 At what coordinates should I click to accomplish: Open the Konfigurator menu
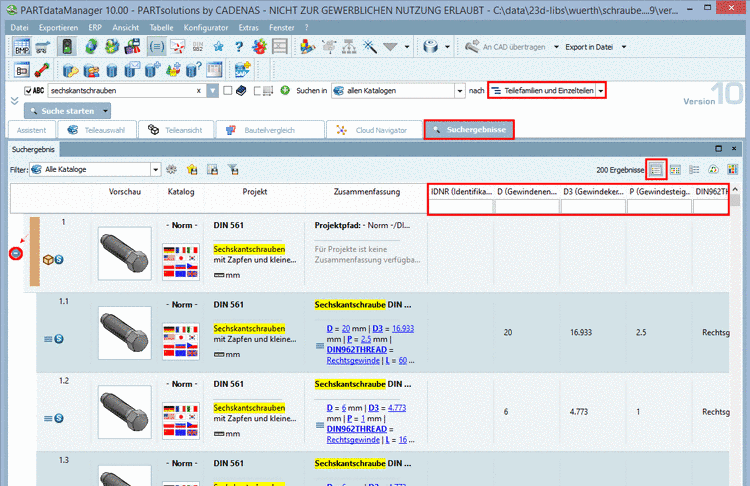[x=206, y=28]
